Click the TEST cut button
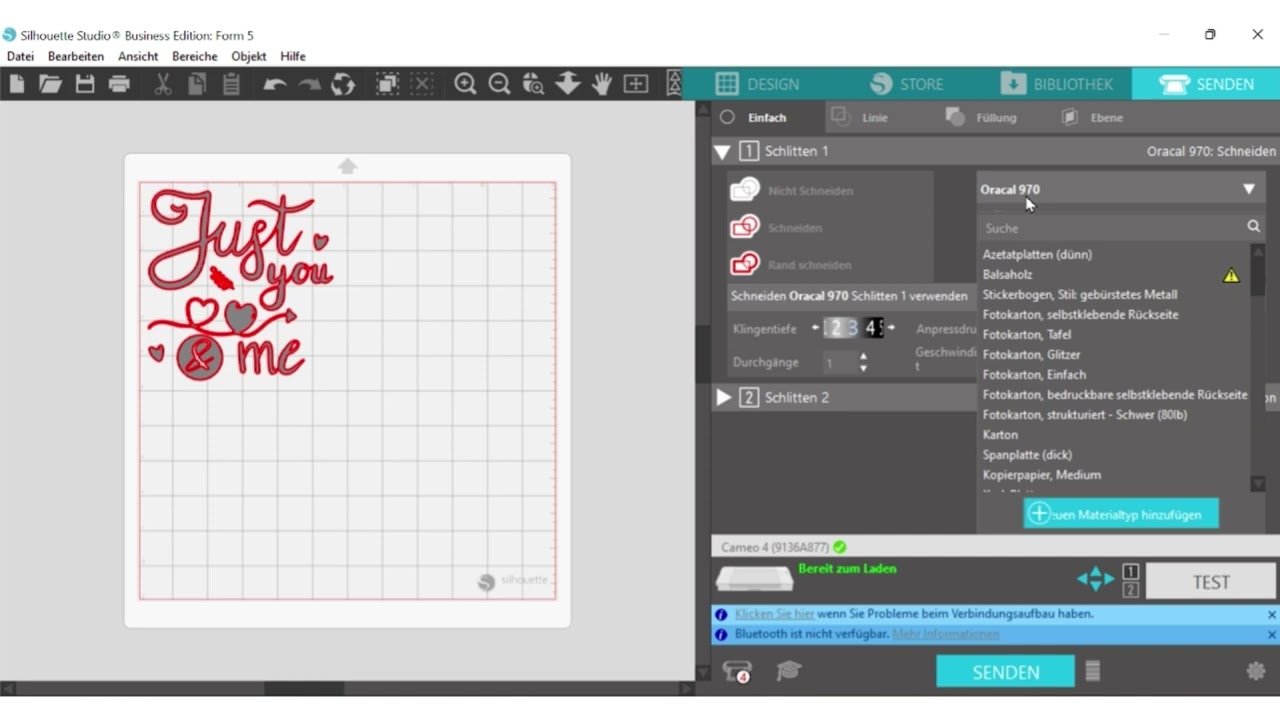 coord(1211,582)
